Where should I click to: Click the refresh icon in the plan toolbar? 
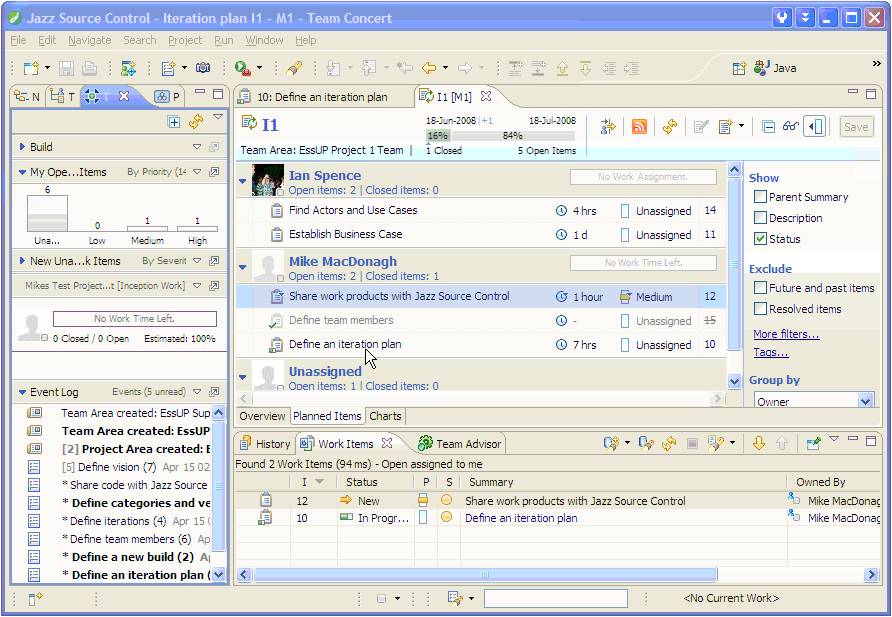click(x=669, y=127)
